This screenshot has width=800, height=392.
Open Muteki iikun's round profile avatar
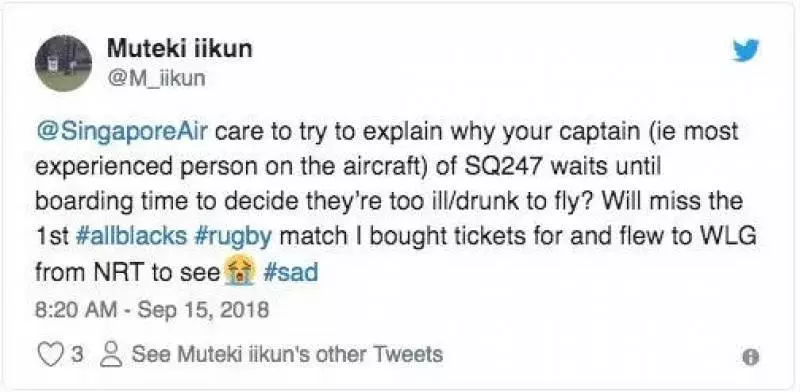click(64, 63)
